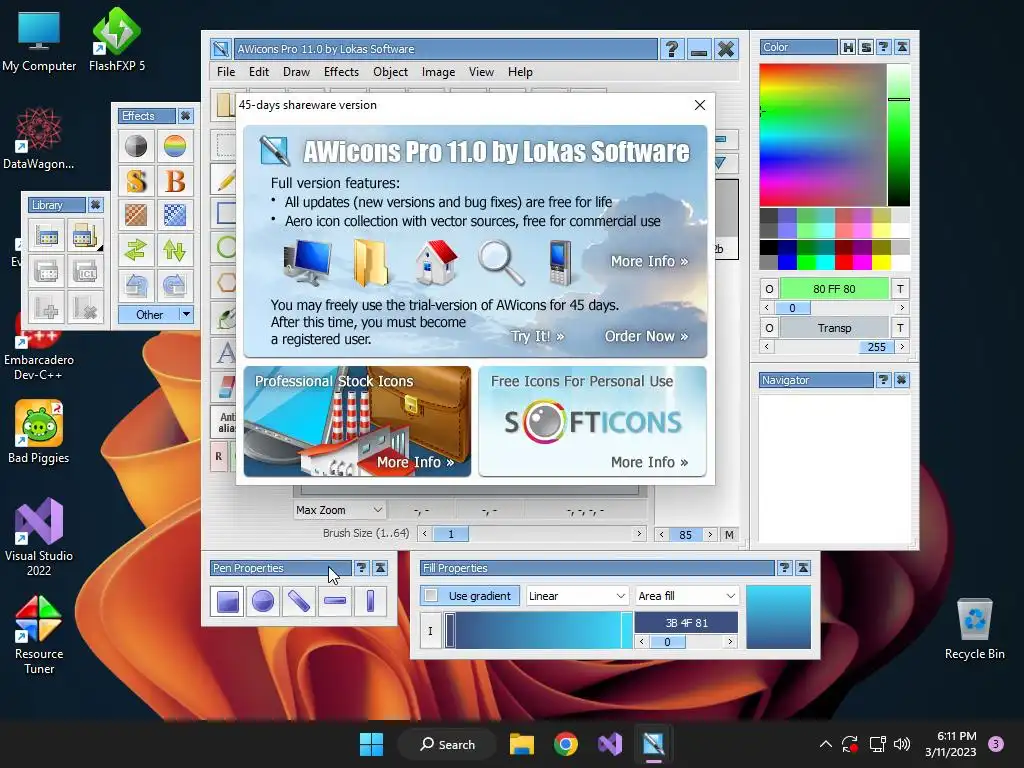
Task: Enable the Use gradient checkbox
Action: [431, 596]
